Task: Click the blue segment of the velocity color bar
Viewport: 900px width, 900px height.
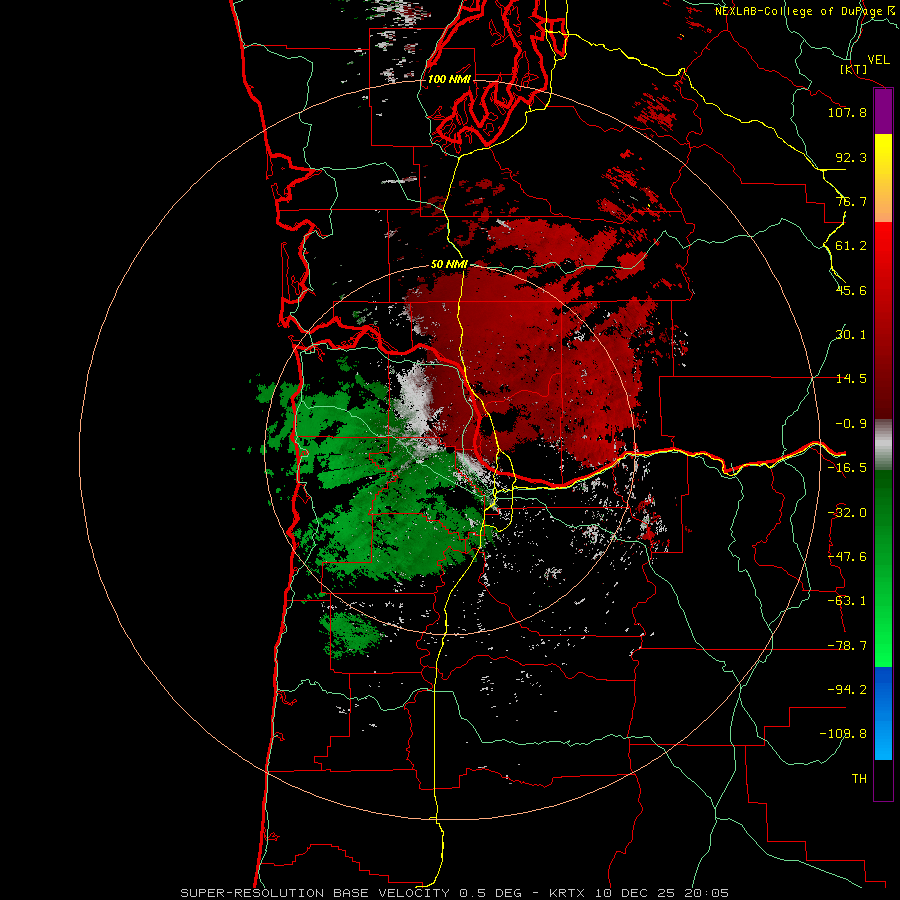Action: click(x=883, y=713)
